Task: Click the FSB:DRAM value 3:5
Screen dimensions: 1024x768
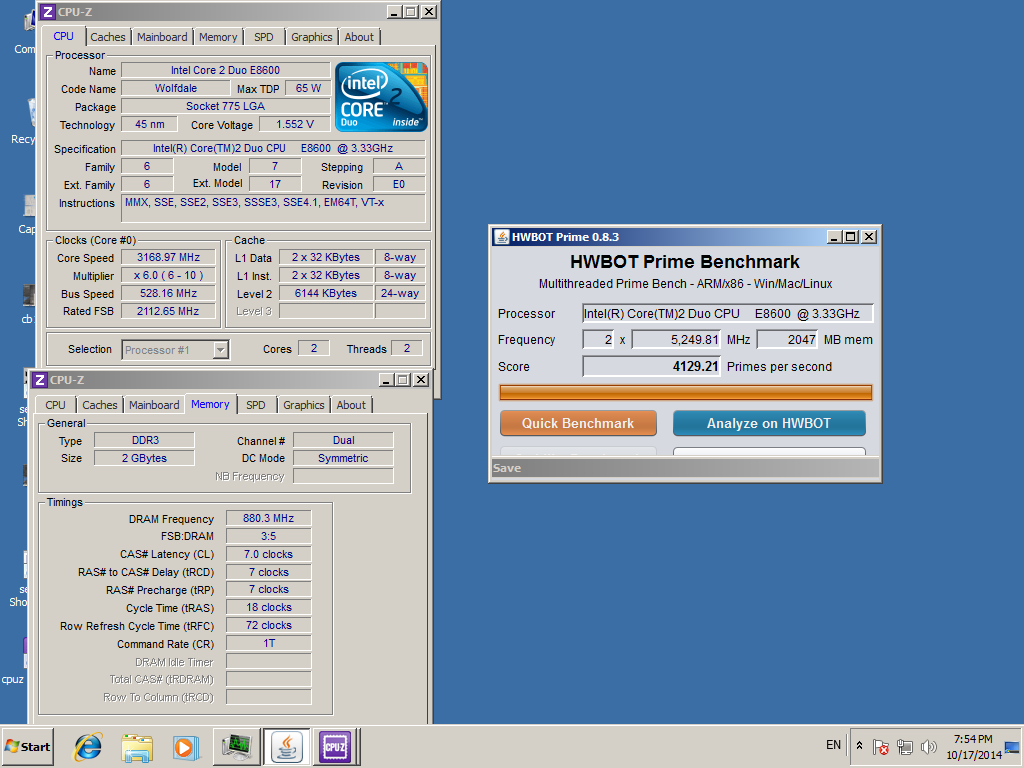Action: [268, 536]
